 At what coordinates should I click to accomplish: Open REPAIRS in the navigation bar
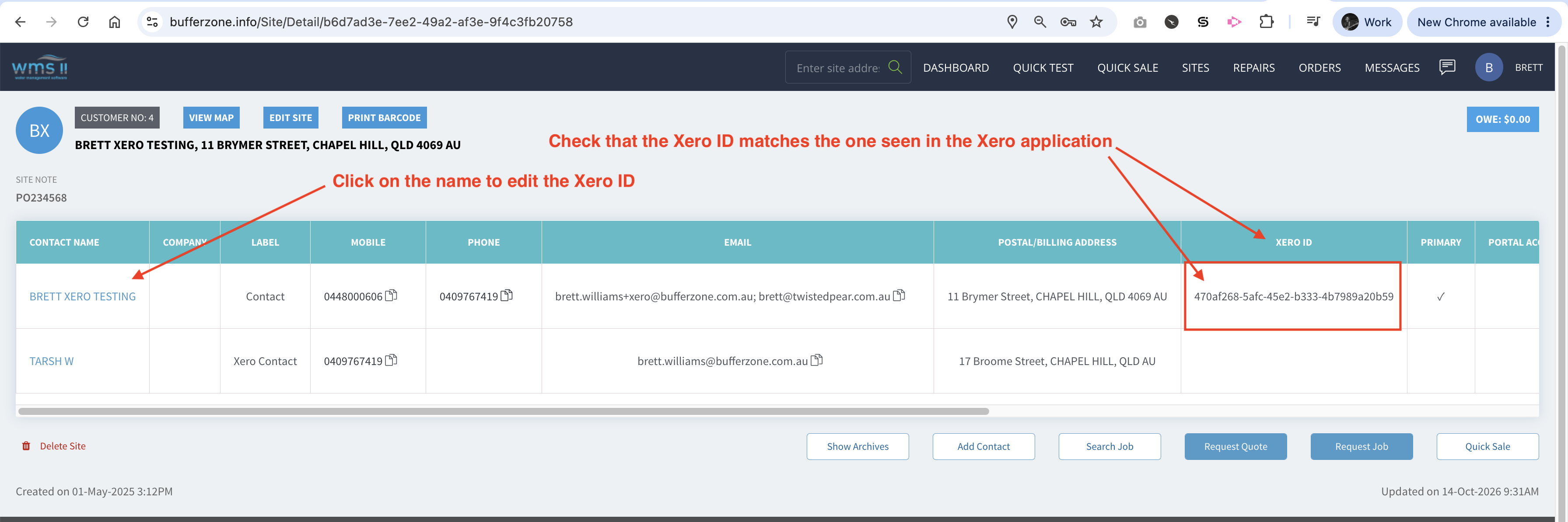click(x=1254, y=67)
